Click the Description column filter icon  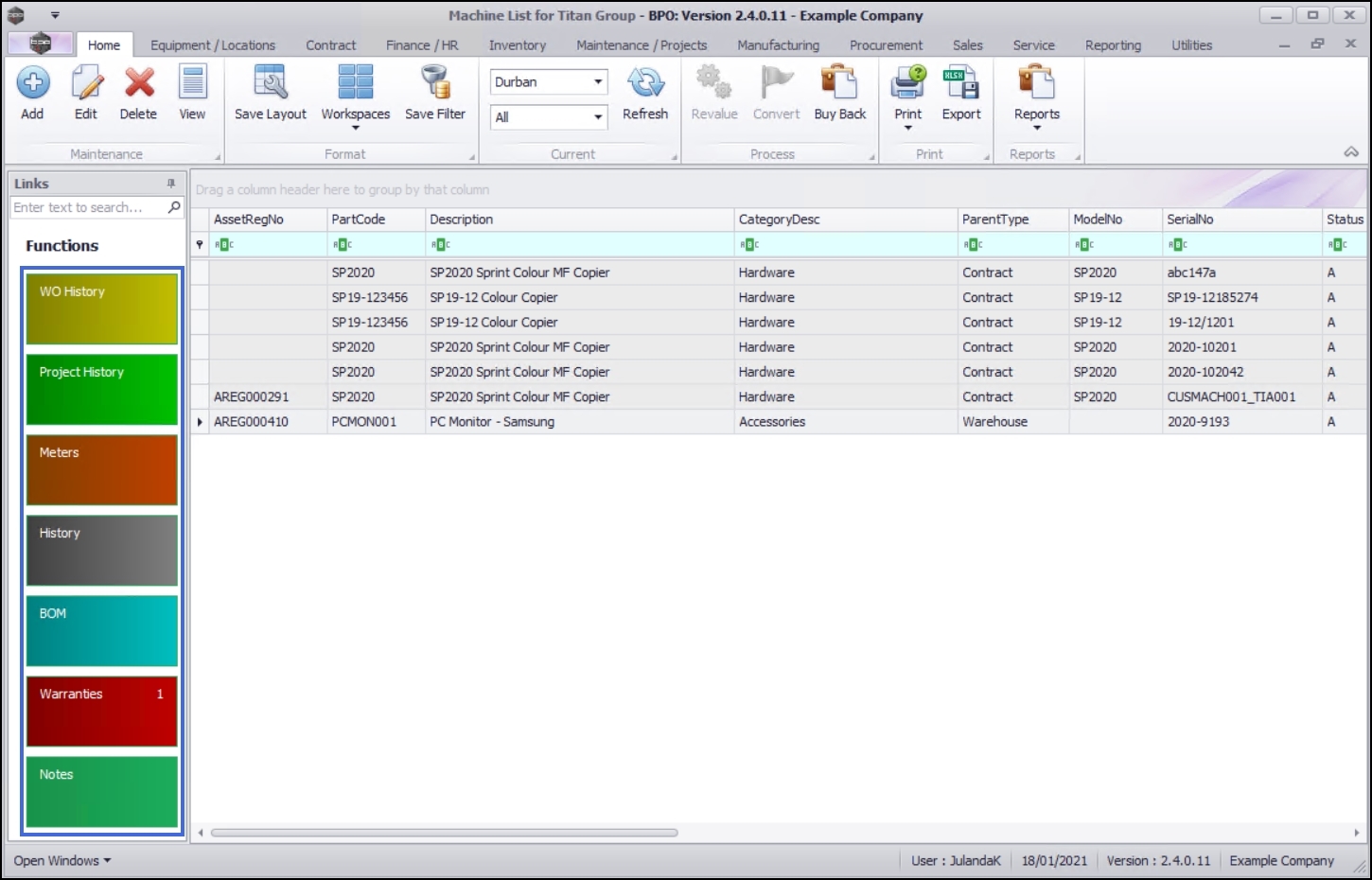(441, 245)
